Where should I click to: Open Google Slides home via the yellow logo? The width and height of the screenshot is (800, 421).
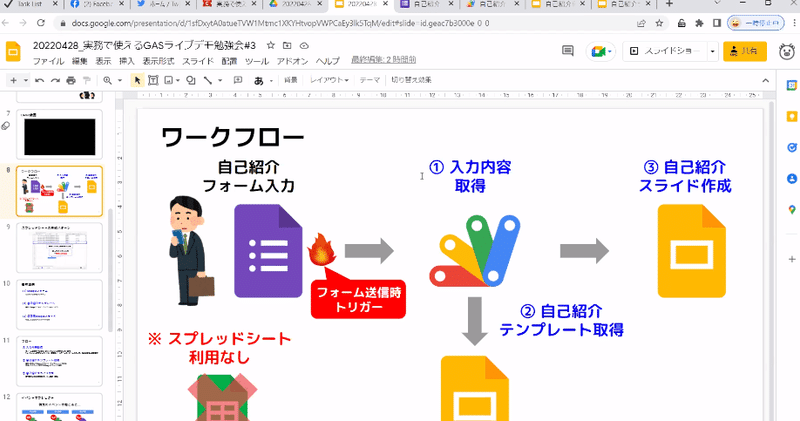[13, 52]
